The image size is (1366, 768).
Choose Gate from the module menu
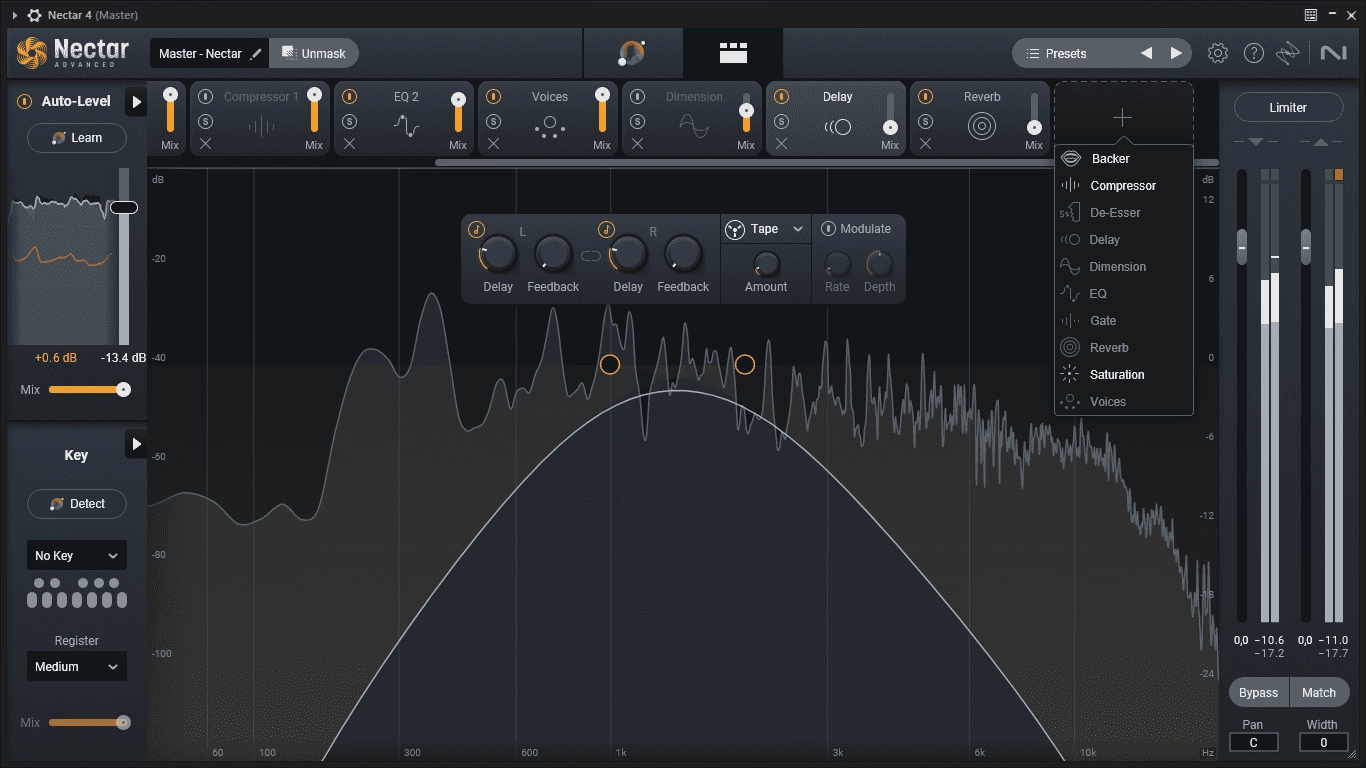pyautogui.click(x=1124, y=321)
